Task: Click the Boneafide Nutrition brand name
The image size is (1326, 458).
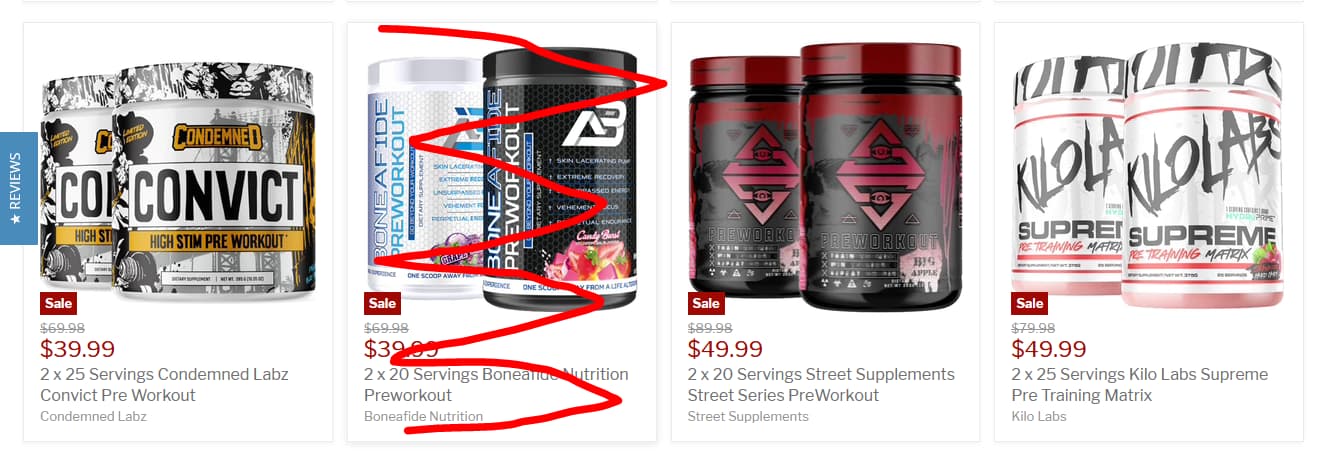Action: (x=423, y=416)
